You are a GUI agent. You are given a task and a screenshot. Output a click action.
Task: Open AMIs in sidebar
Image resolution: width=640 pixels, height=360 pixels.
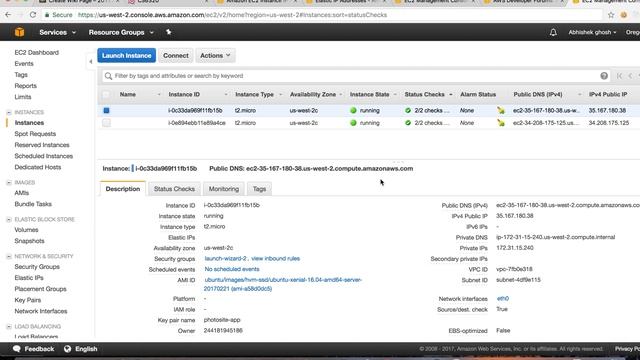22,193
